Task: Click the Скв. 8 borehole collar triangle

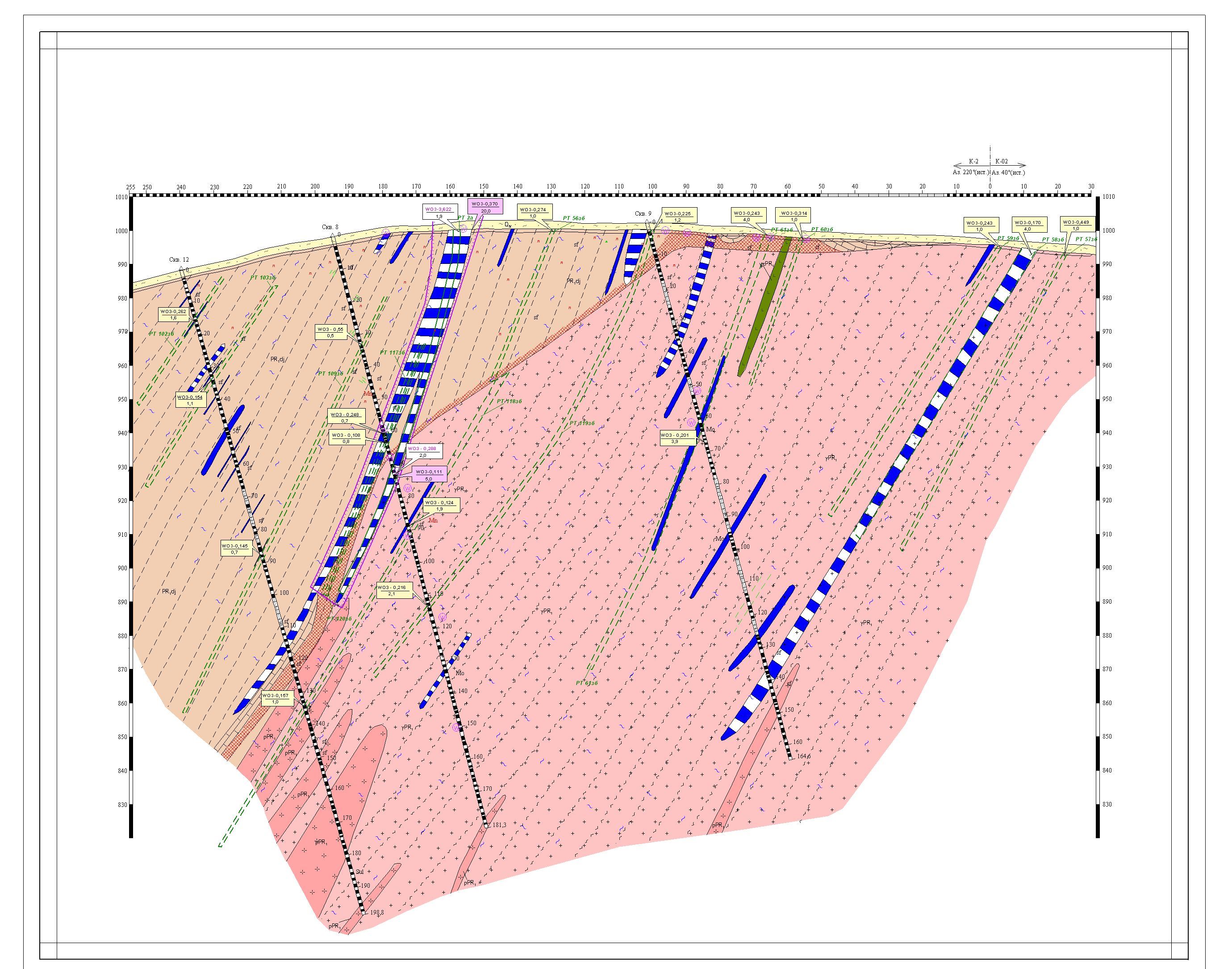Action: coord(333,235)
